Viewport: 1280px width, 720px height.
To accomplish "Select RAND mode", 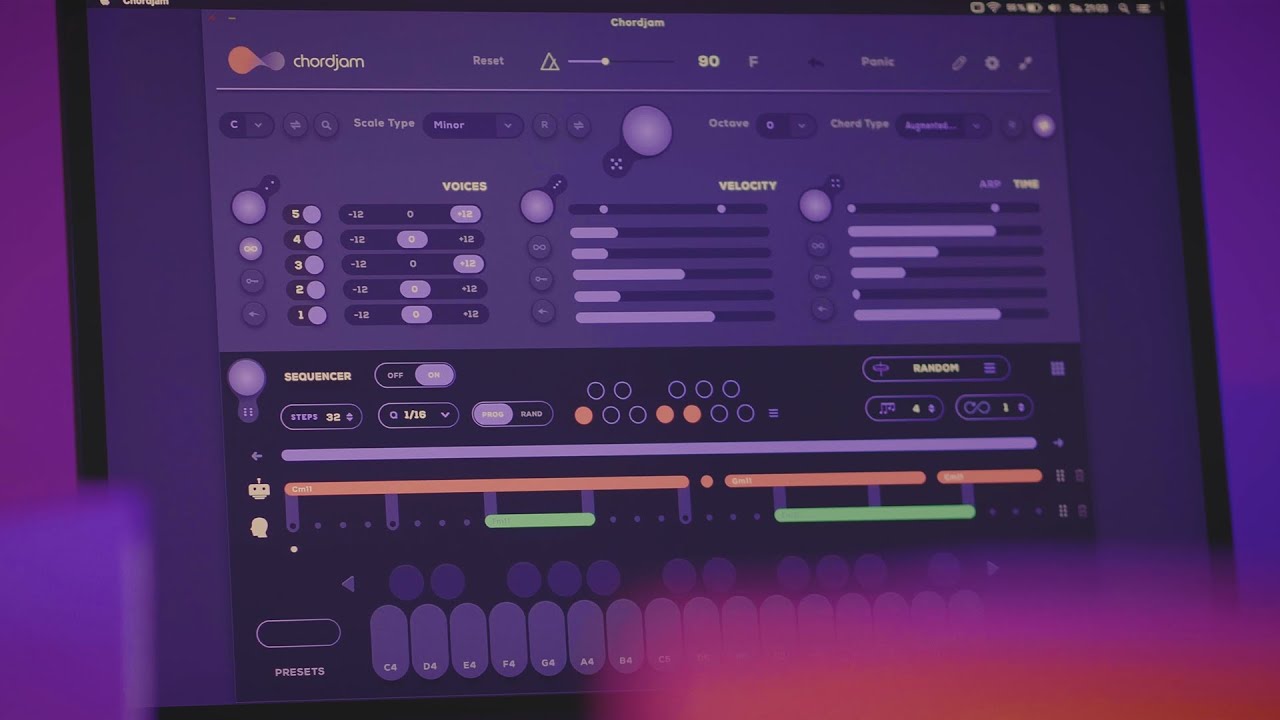I will point(532,413).
